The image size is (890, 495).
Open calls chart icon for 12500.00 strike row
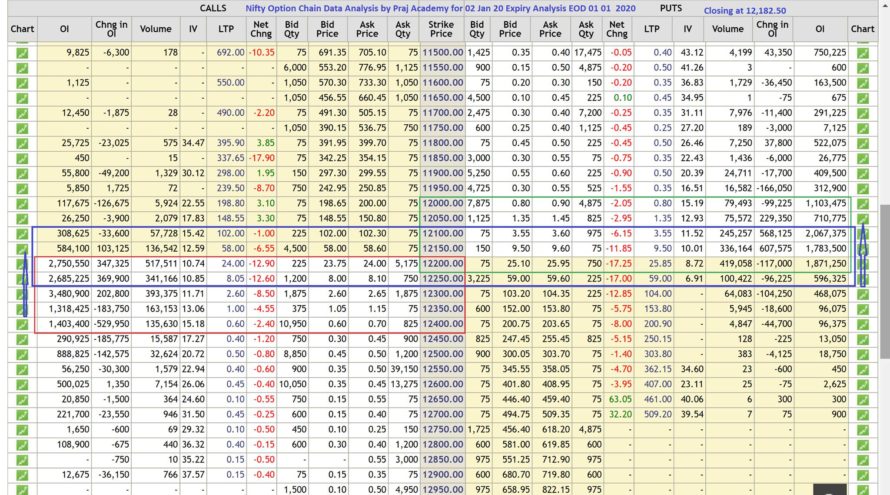pyautogui.click(x=22, y=354)
